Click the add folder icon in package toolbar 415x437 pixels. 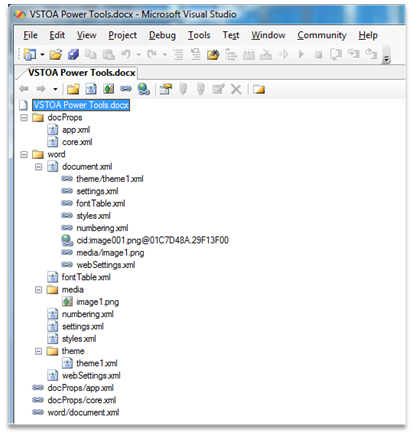click(73, 89)
